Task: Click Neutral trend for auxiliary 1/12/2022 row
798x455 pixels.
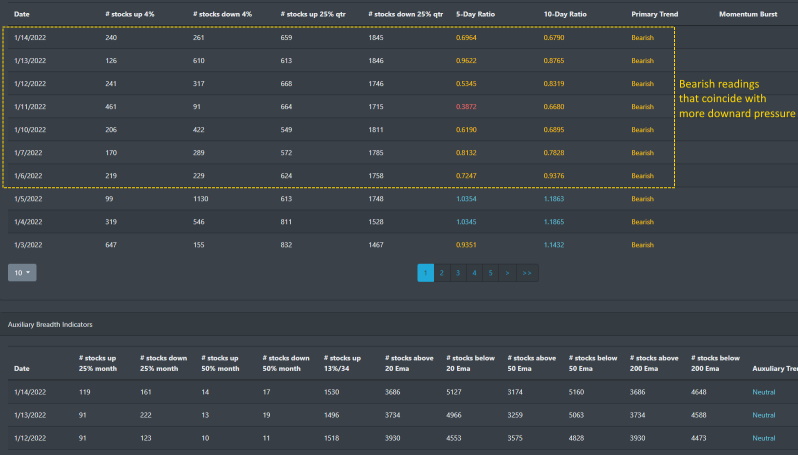Action: click(x=763, y=438)
